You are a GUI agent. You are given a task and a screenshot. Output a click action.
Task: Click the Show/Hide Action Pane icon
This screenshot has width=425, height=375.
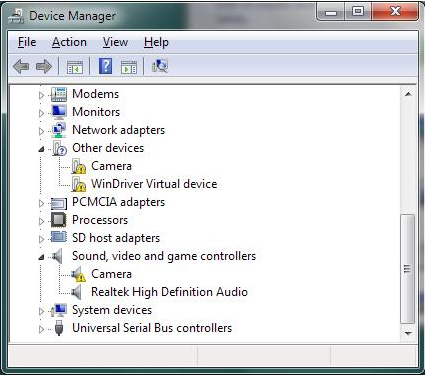coord(129,67)
